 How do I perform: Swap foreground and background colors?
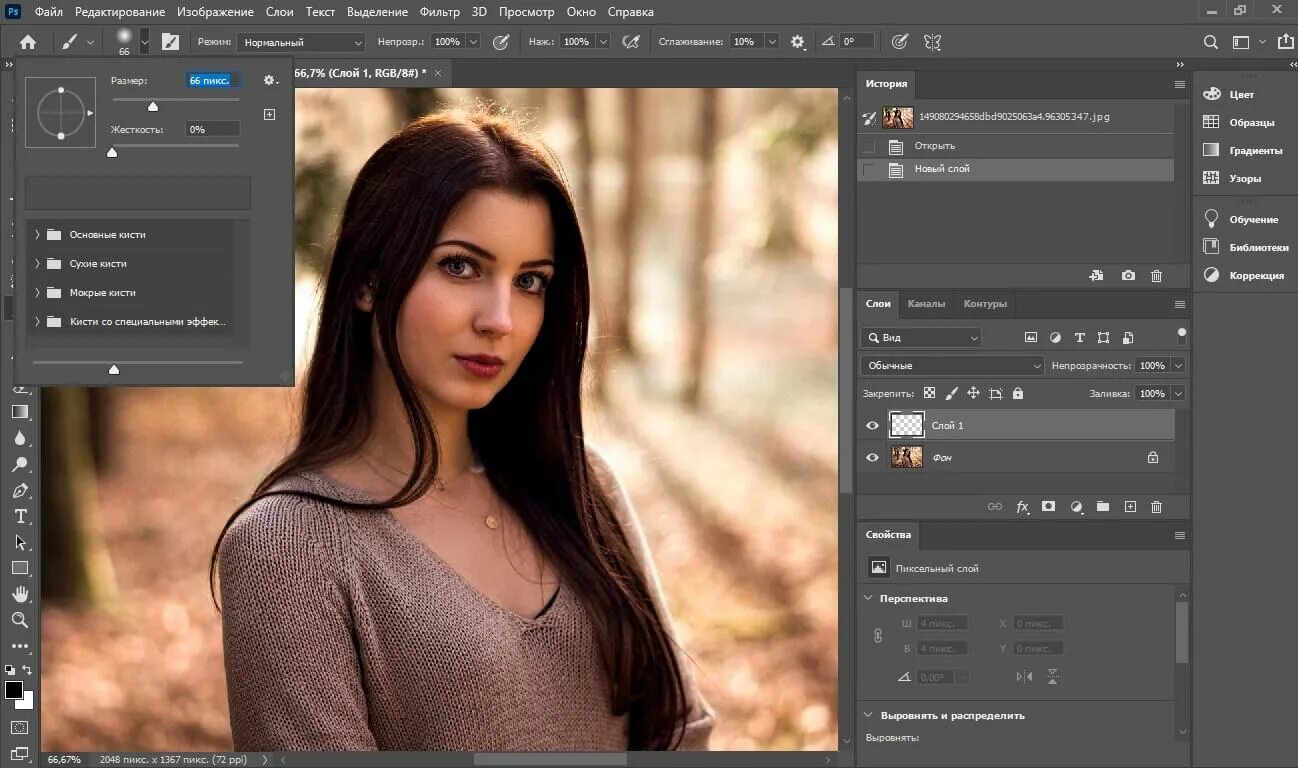[28, 670]
